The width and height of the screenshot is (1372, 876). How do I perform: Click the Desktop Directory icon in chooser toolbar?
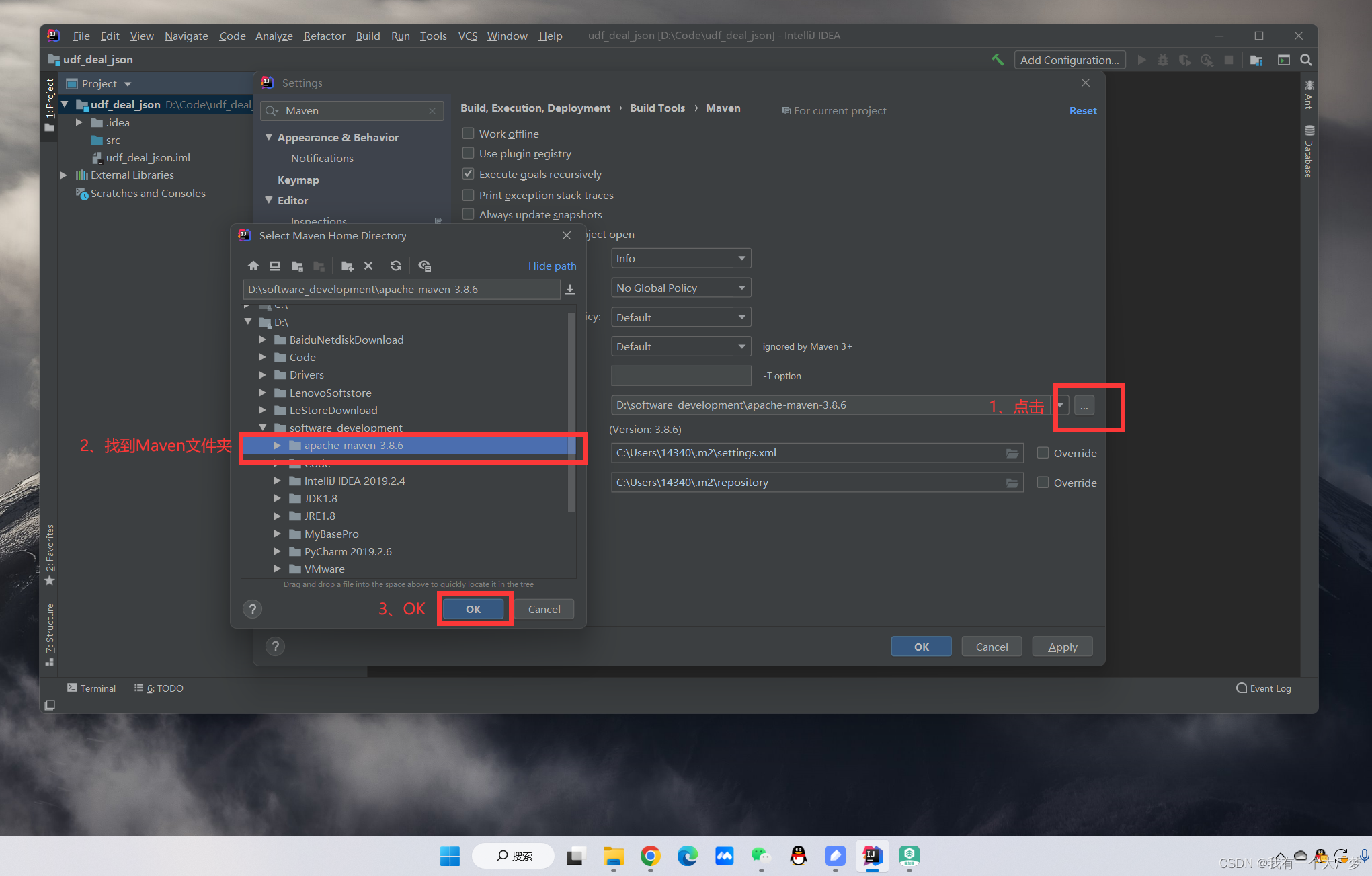[275, 266]
